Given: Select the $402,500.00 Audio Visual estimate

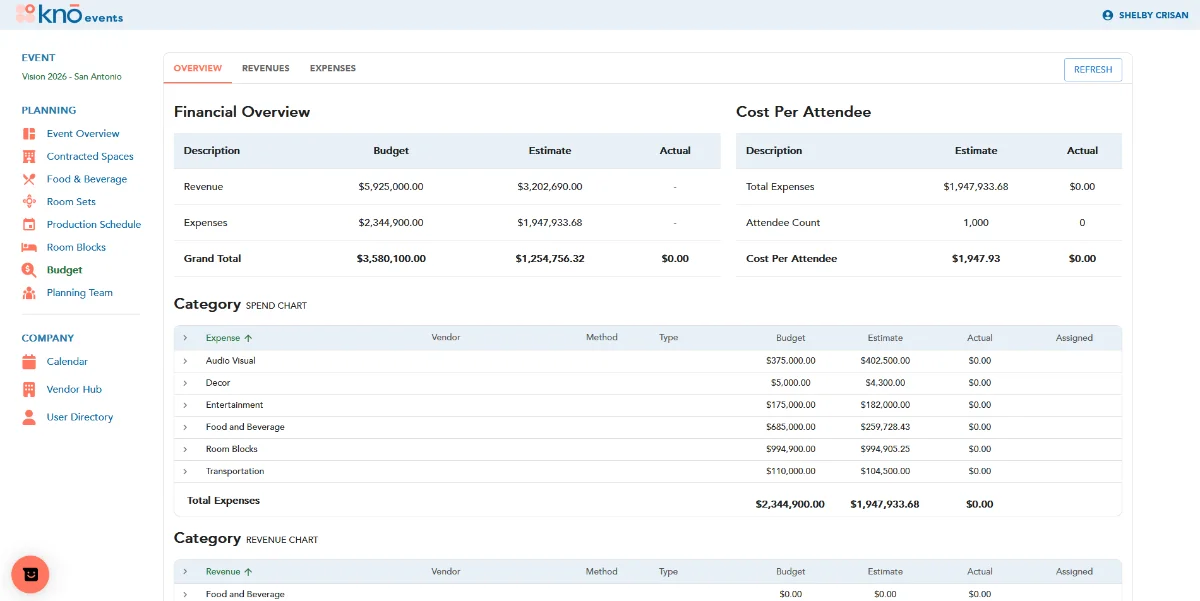Looking at the screenshot, I should (885, 361).
